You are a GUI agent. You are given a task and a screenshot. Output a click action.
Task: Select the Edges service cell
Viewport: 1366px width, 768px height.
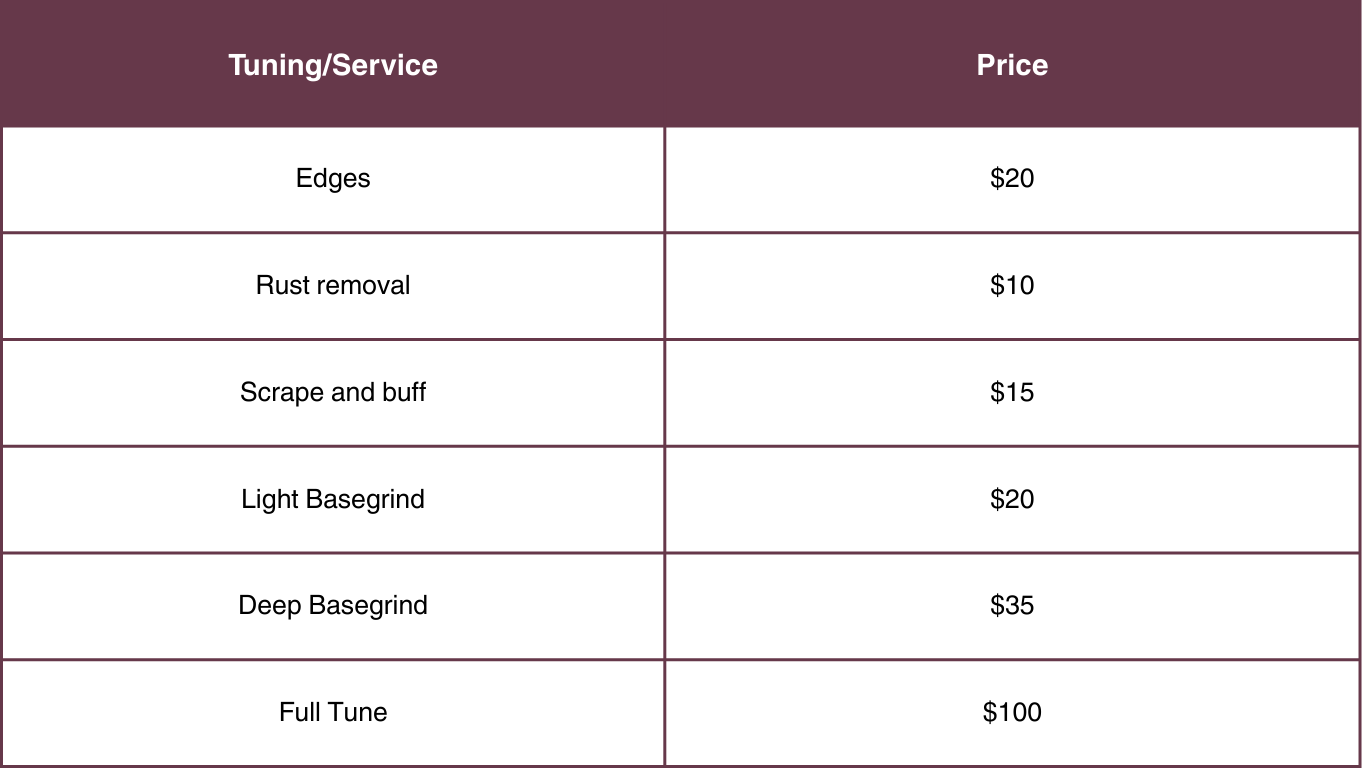coord(333,179)
